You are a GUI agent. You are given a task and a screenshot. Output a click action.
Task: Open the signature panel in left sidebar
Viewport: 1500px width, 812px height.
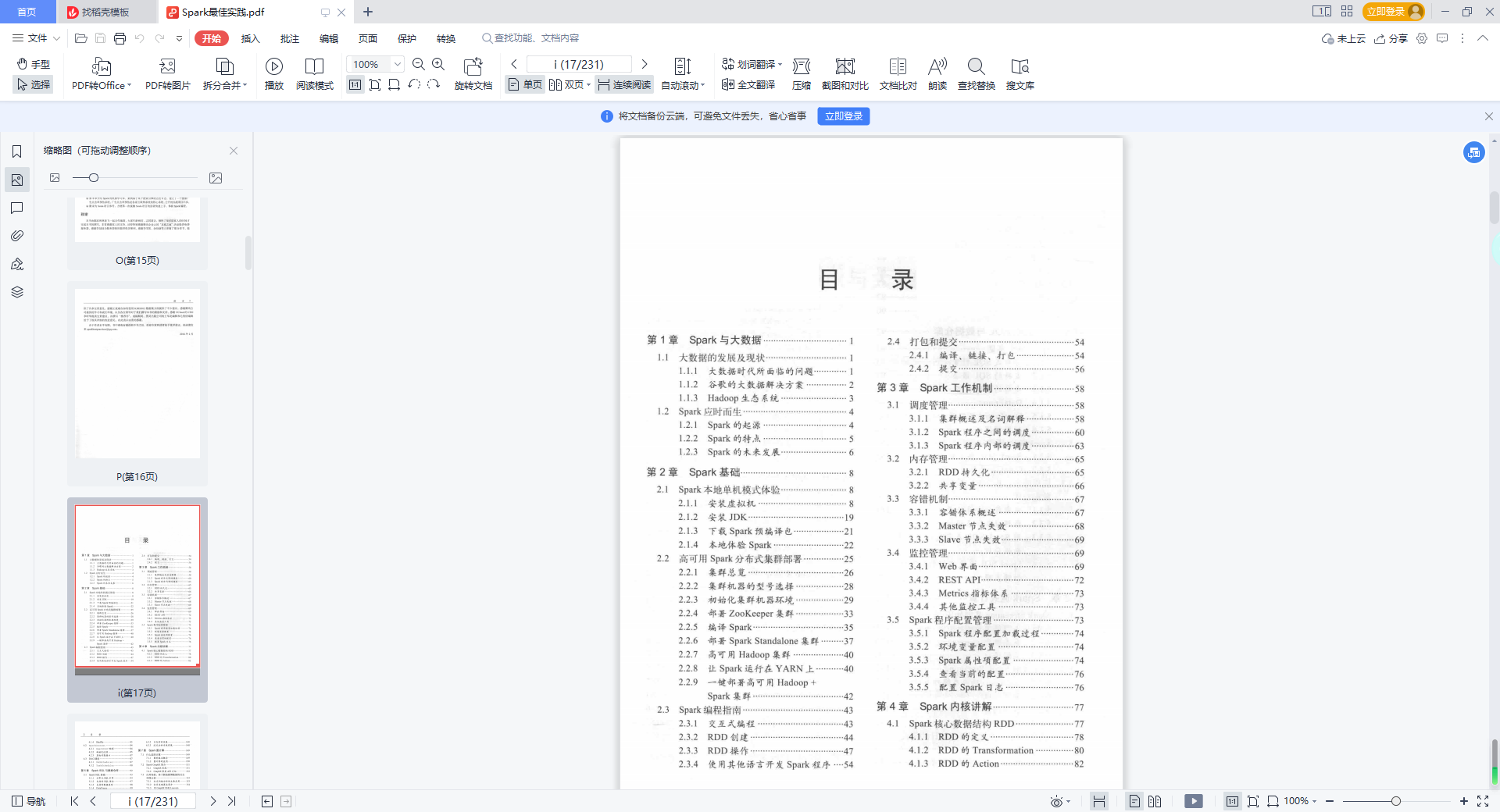(17, 264)
